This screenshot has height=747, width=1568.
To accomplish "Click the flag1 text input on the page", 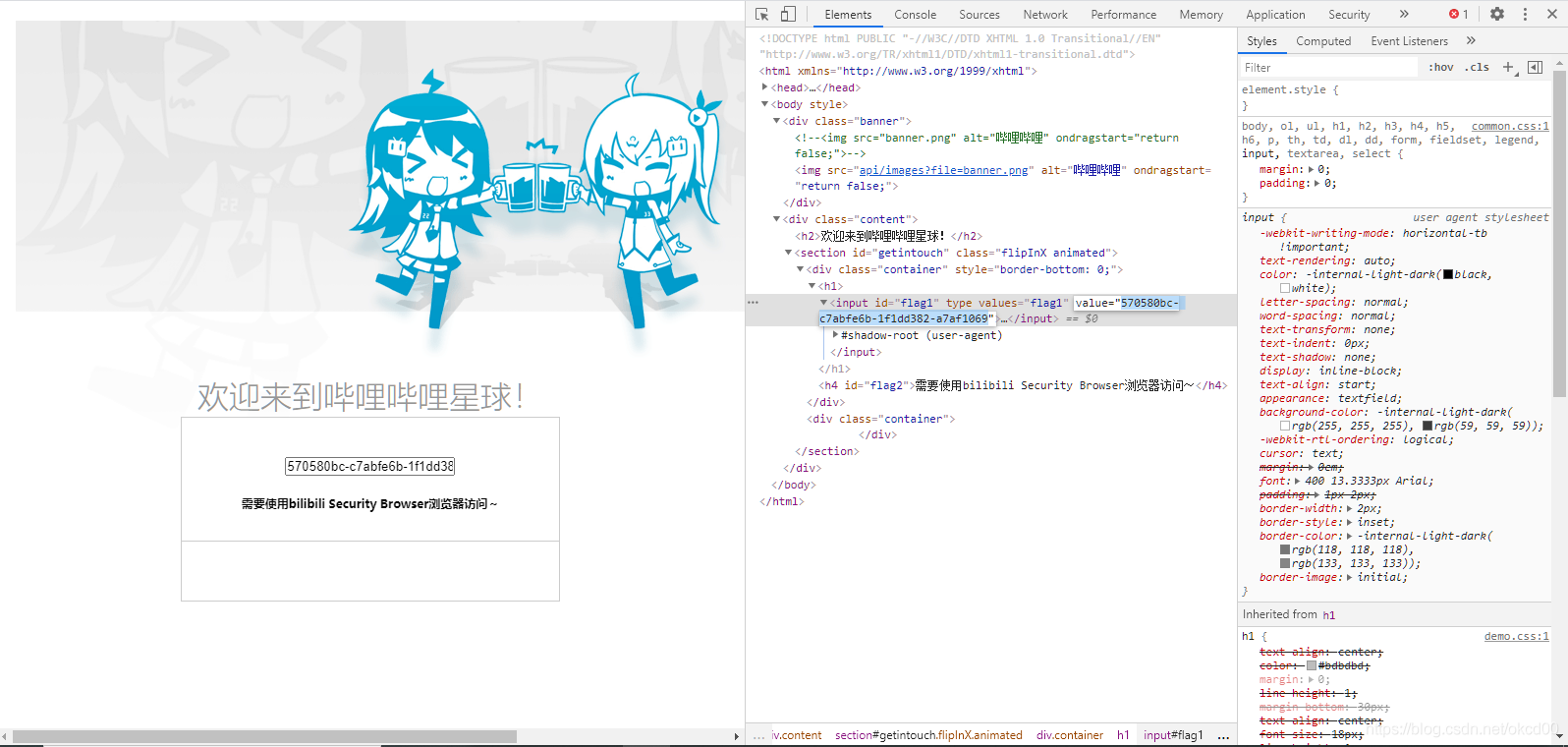I will point(370,466).
